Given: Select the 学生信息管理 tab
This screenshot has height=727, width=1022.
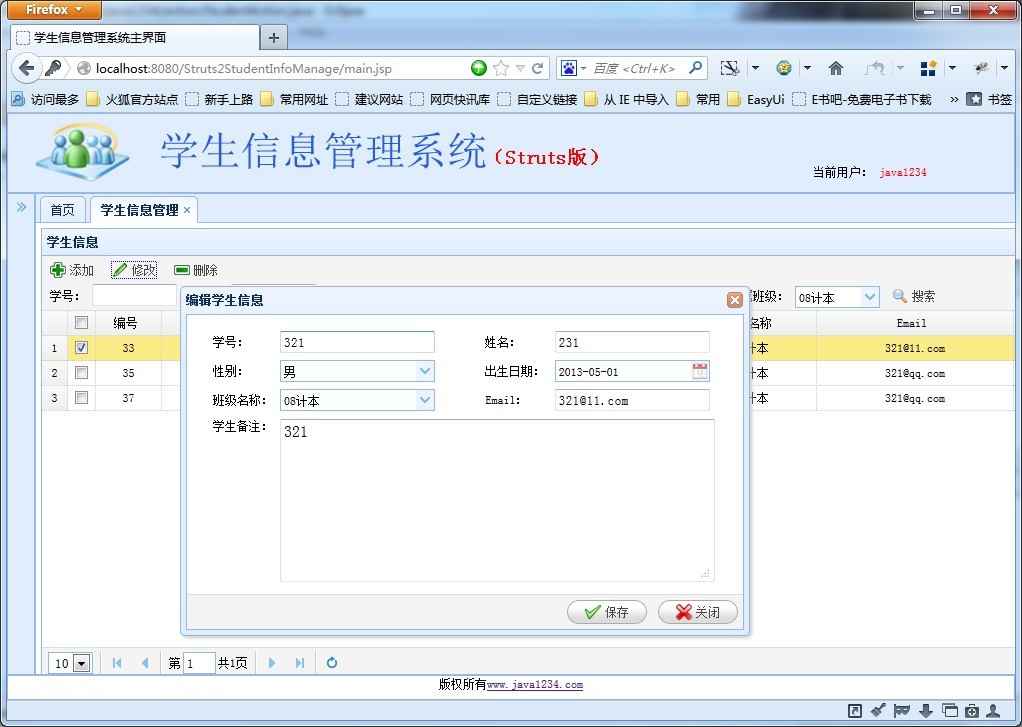Looking at the screenshot, I should click(x=139, y=210).
